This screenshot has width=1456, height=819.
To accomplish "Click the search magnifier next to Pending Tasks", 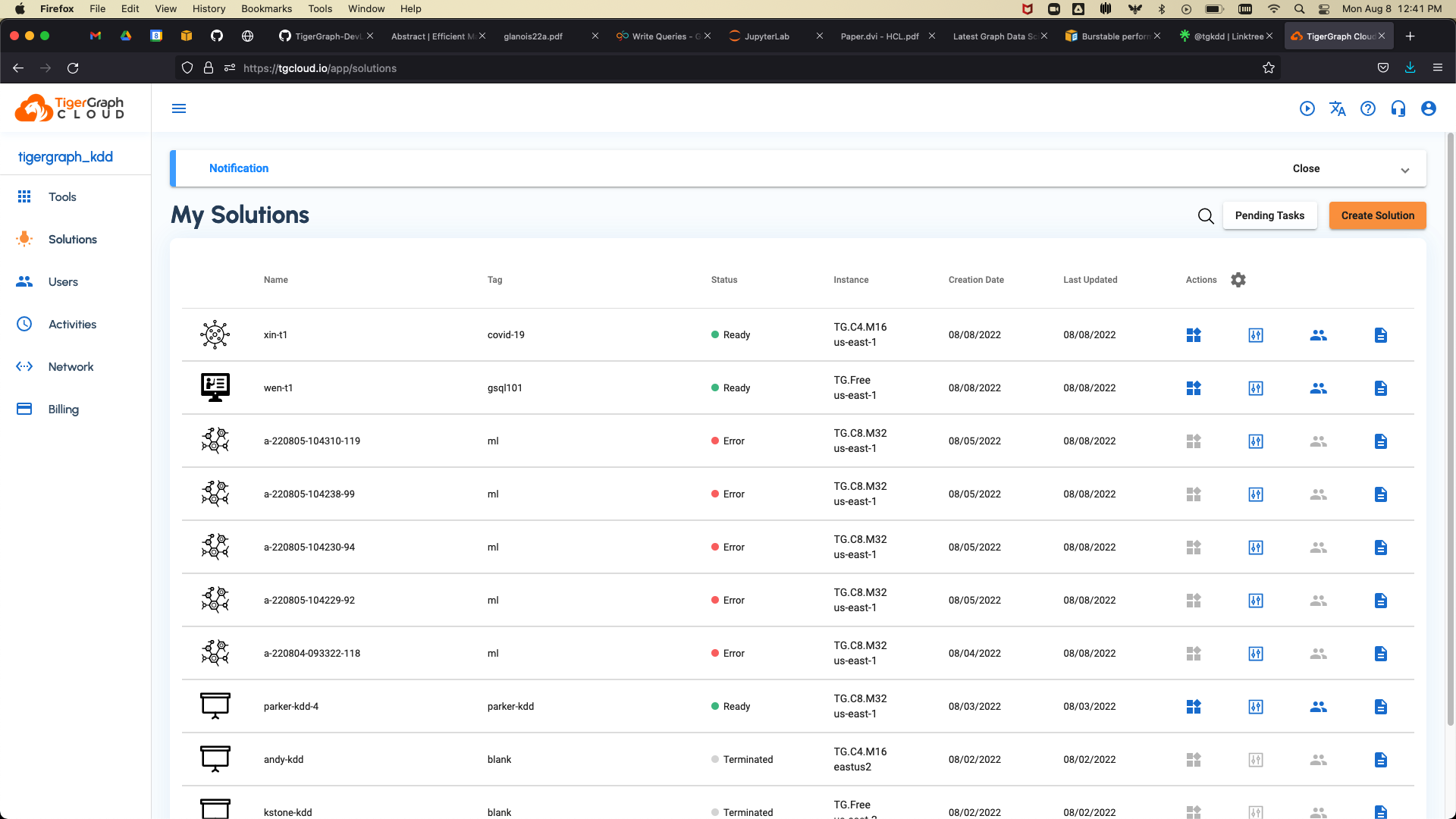I will click(x=1206, y=216).
